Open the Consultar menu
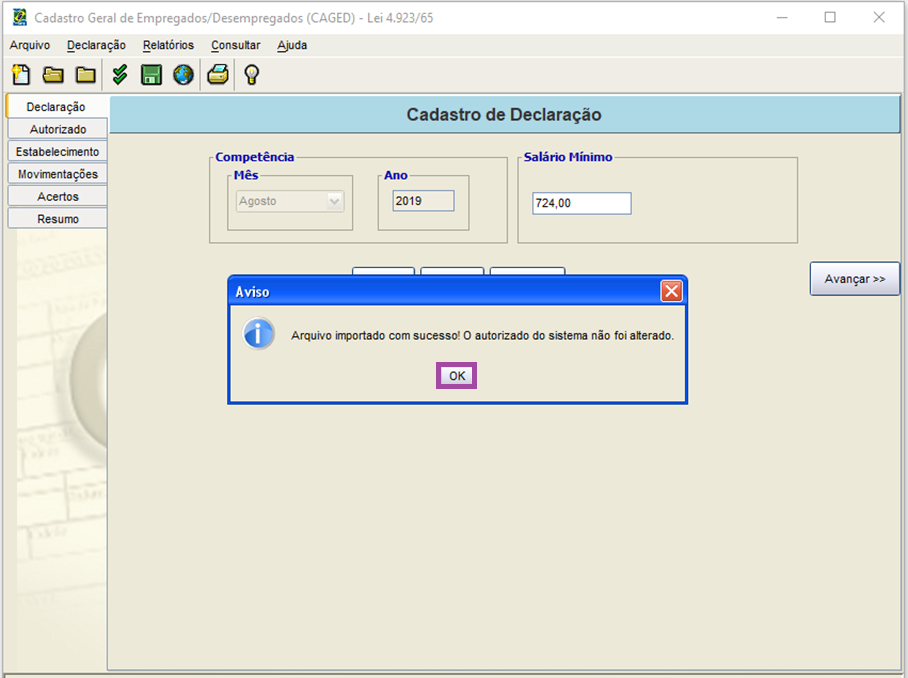The height and width of the screenshot is (678, 908). (236, 45)
